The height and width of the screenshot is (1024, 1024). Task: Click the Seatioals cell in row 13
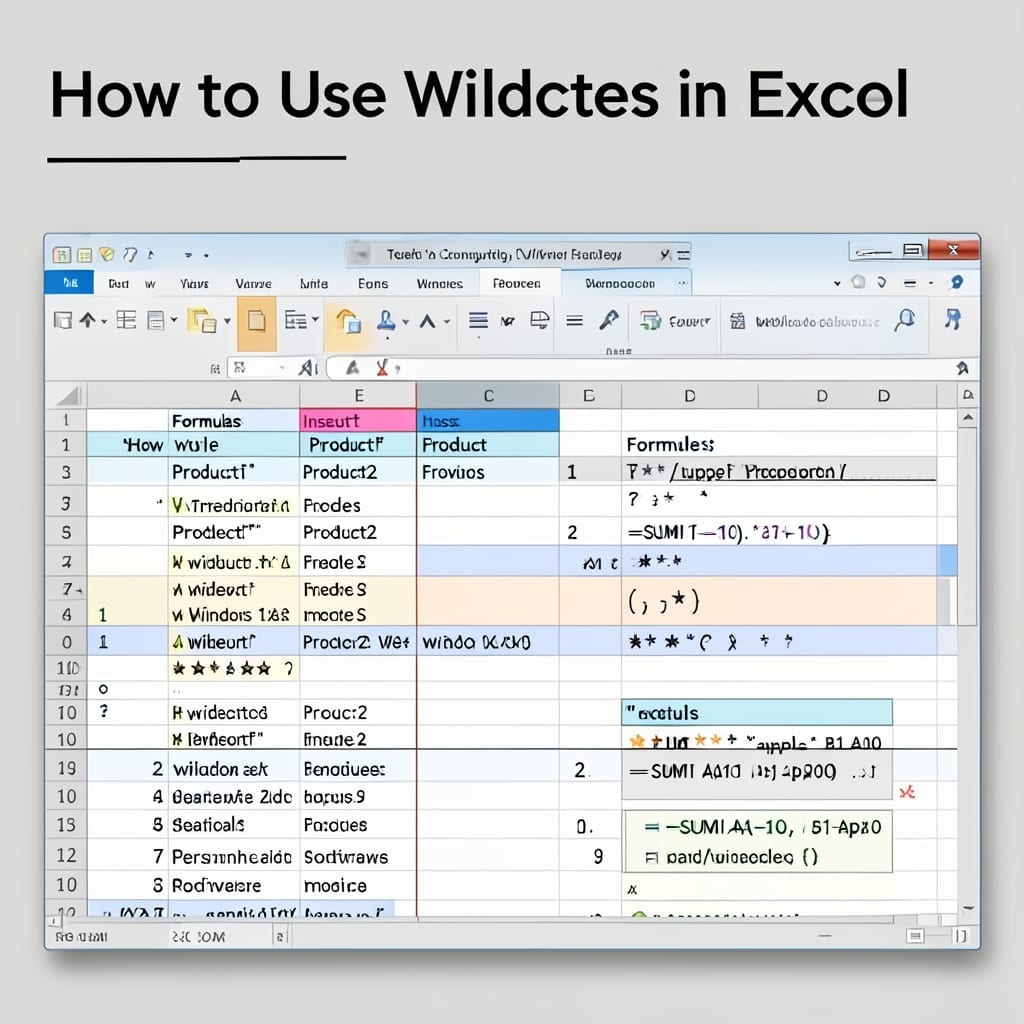point(234,825)
